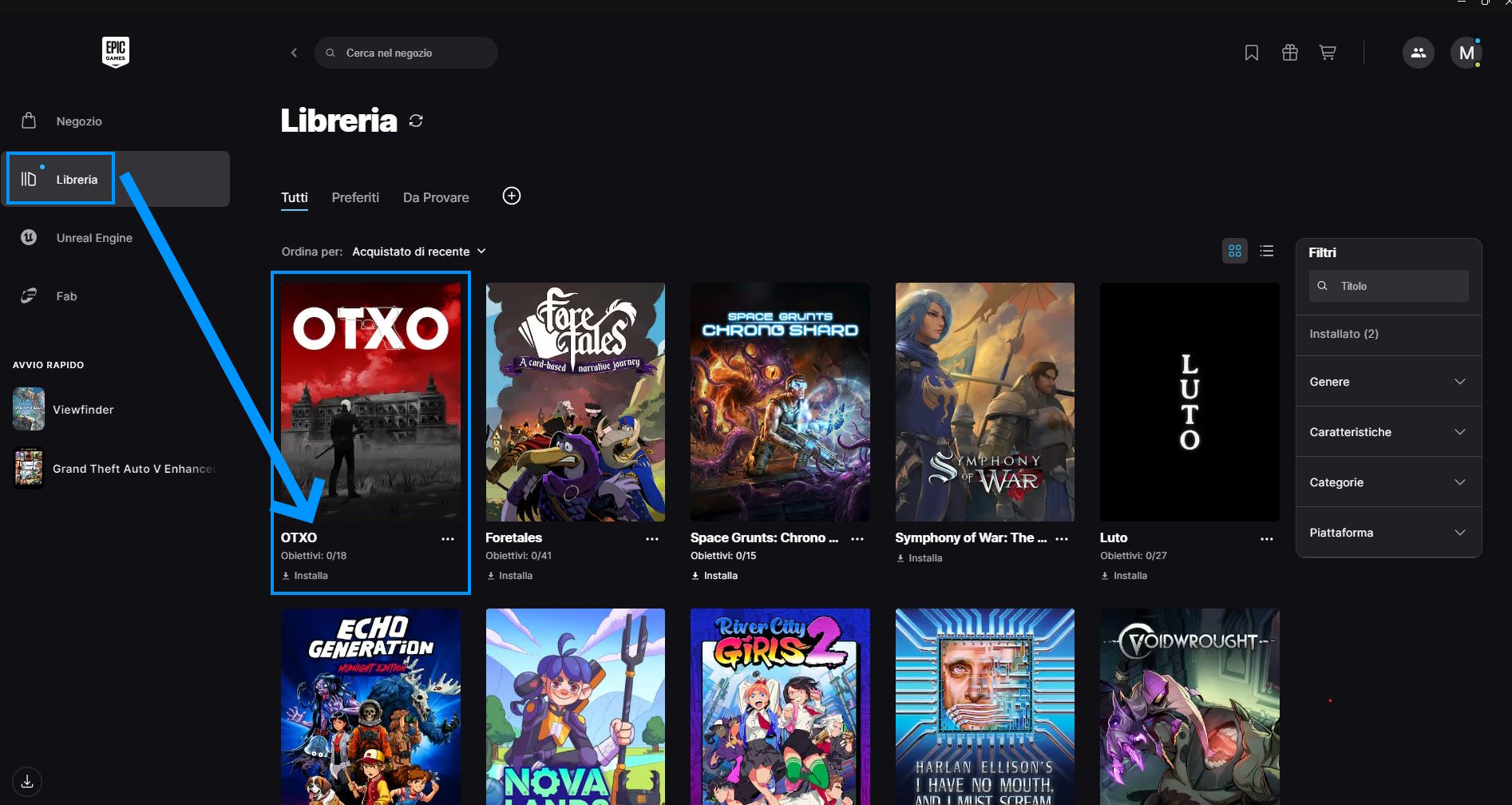Open the River City Girls 2 cover
This screenshot has height=805, width=1512.
[x=780, y=707]
